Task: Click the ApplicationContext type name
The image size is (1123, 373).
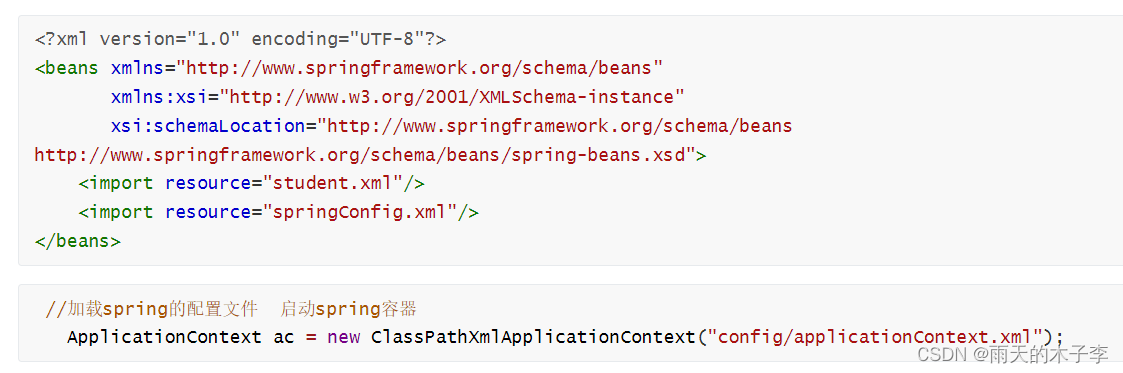Action: click(x=164, y=336)
